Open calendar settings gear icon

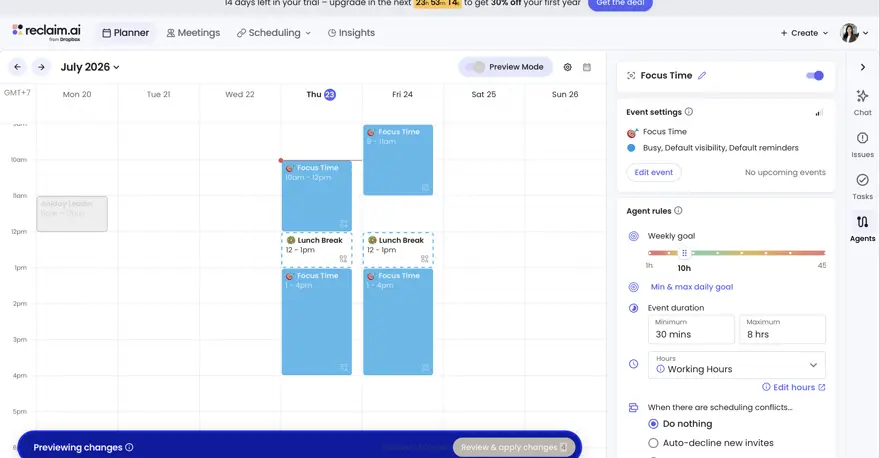[567, 67]
